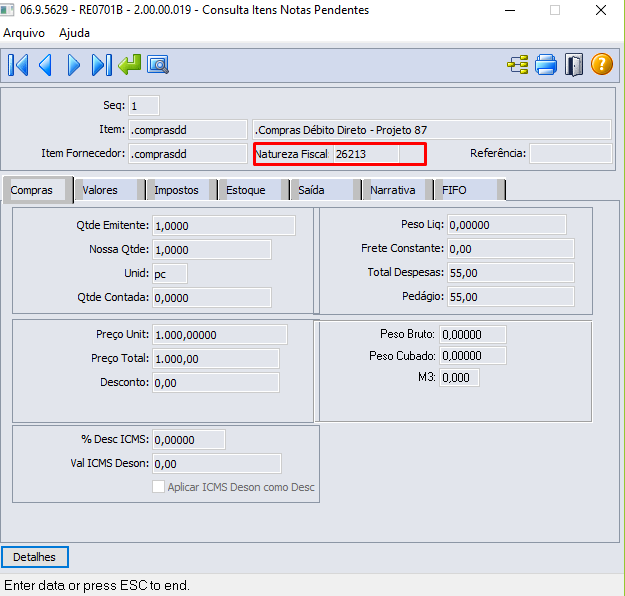Click the Desconto field
The image size is (625, 596).
pos(216,383)
